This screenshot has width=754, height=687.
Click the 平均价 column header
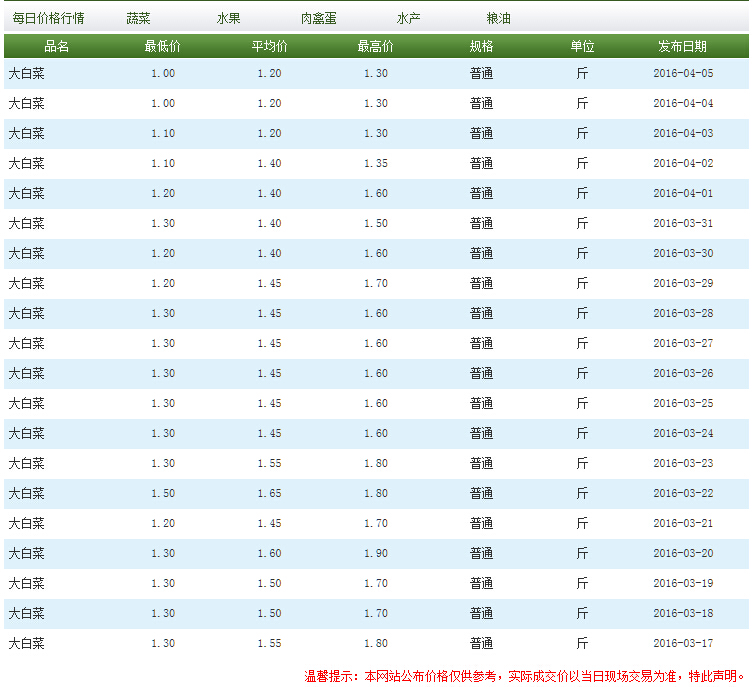point(269,46)
